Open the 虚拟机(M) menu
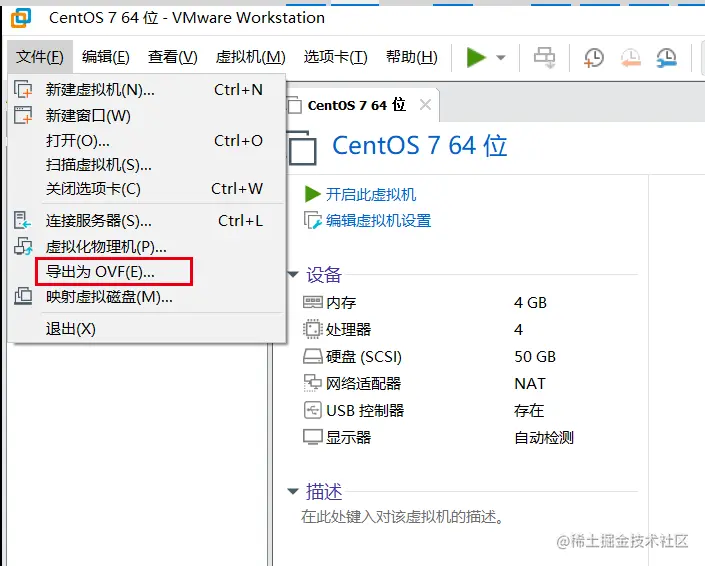This screenshot has width=705, height=566. click(250, 57)
